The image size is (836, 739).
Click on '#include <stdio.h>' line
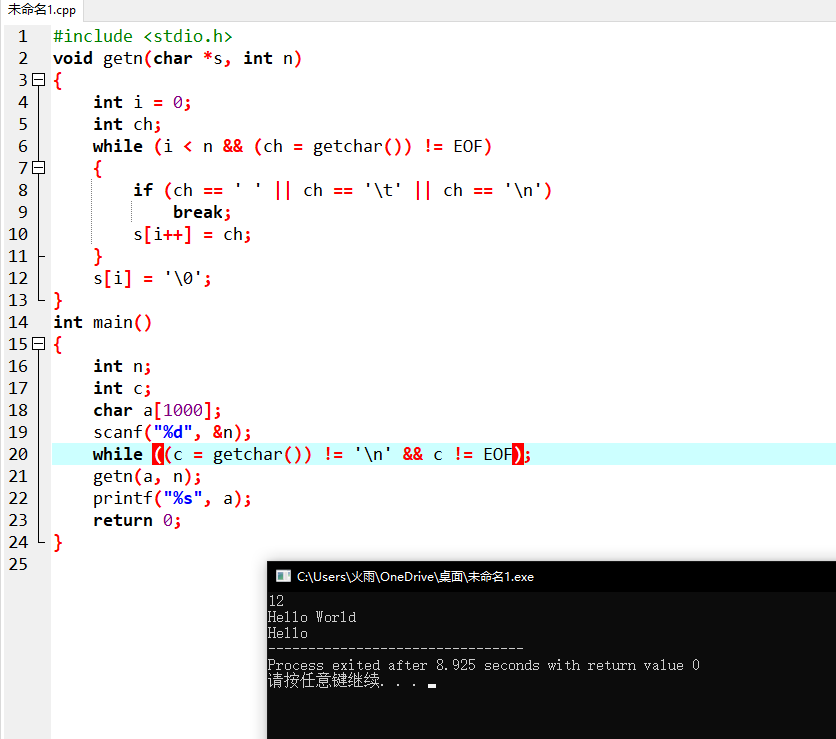click(143, 36)
